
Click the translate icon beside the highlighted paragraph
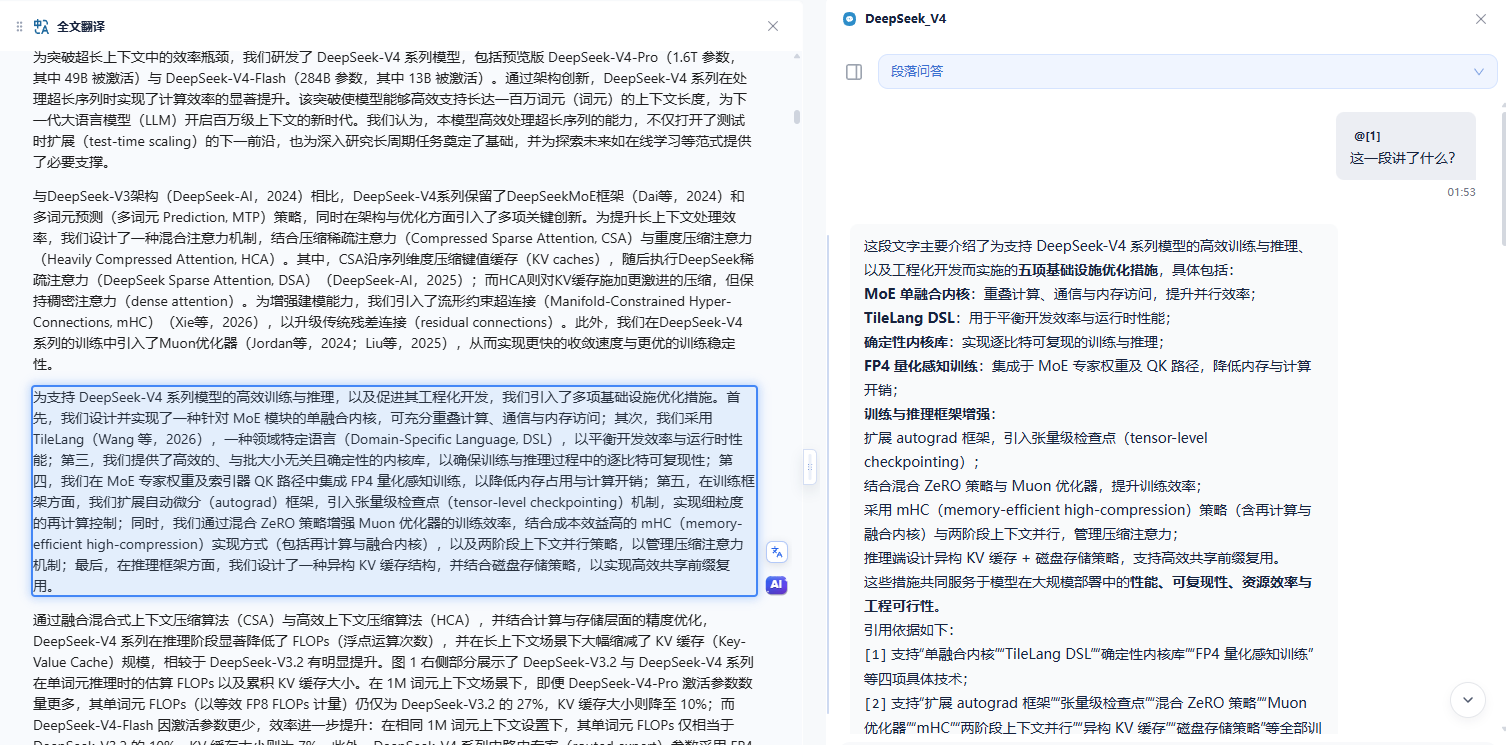tap(777, 551)
